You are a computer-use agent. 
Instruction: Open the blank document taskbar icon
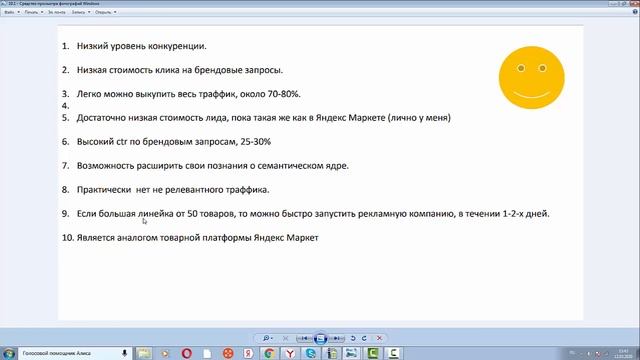point(207,353)
